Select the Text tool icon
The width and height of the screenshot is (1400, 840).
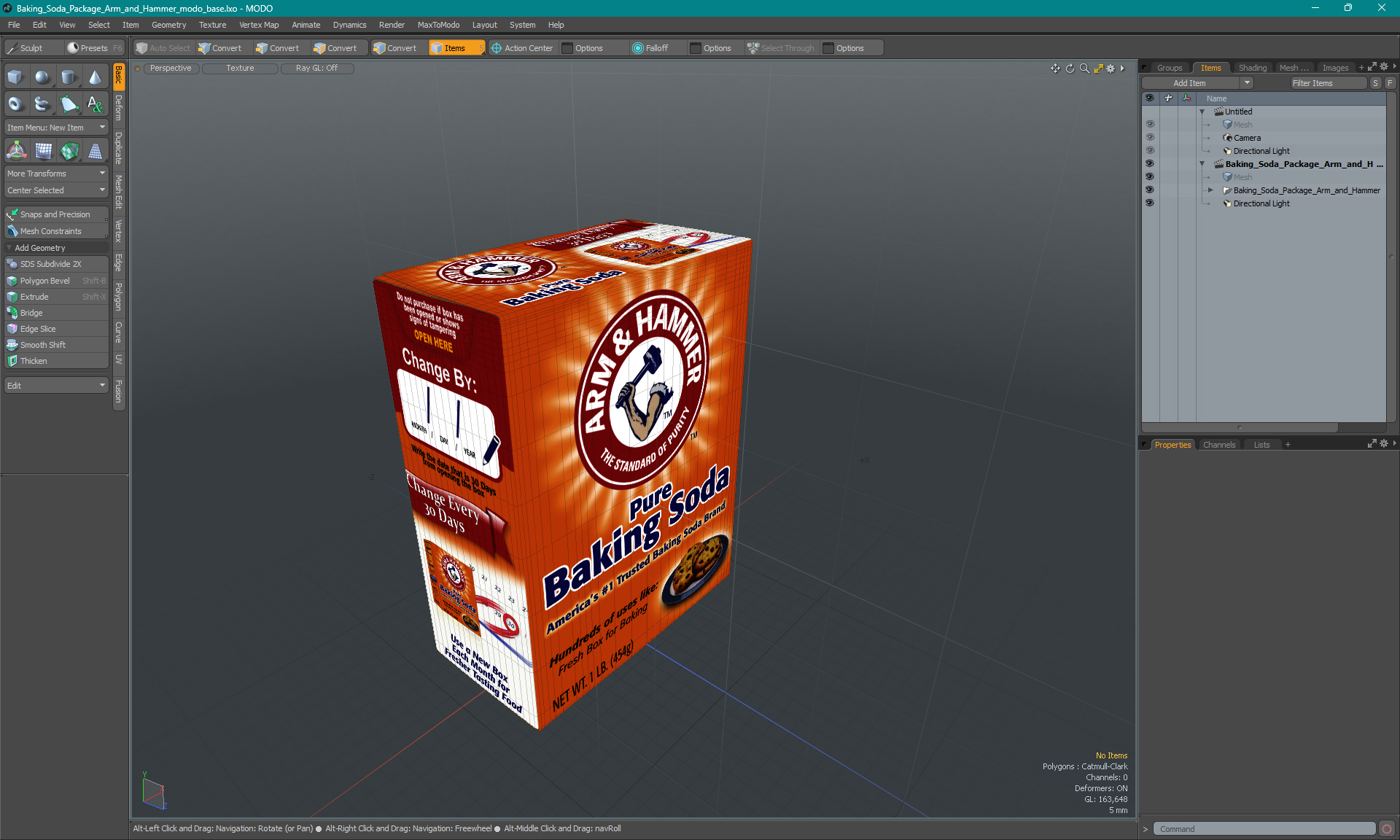point(95,104)
